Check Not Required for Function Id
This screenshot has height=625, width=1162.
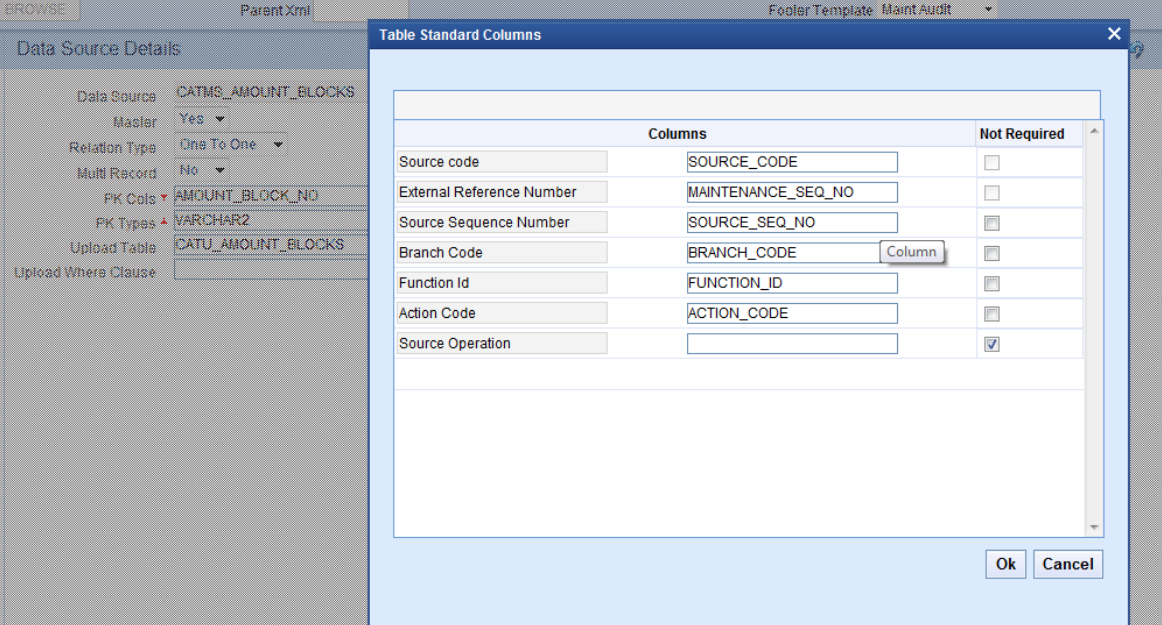[992, 284]
